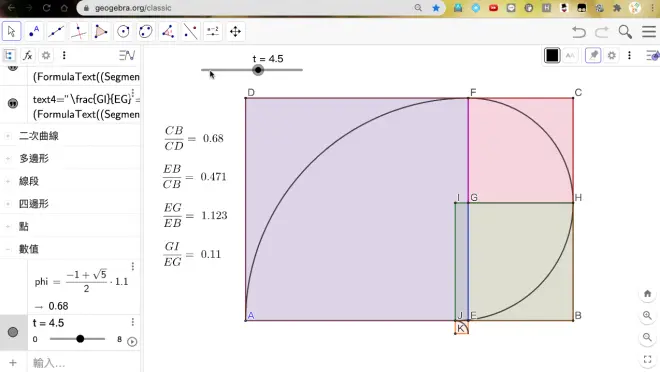Open more options for phi row
The image size is (660, 372).
point(133,266)
